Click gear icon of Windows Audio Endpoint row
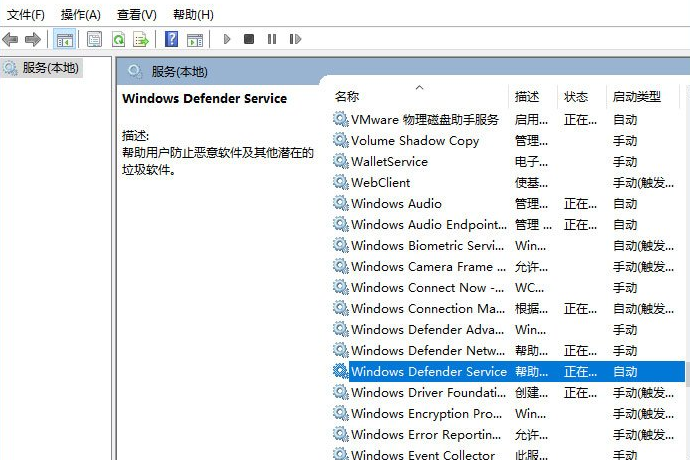This screenshot has height=460, width=690. (x=341, y=224)
